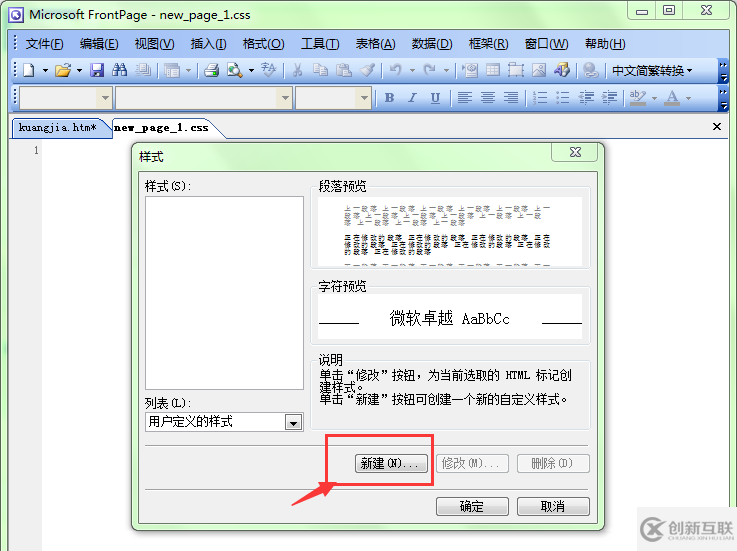
Task: Click the 新建(N)... button
Action: coord(391,463)
